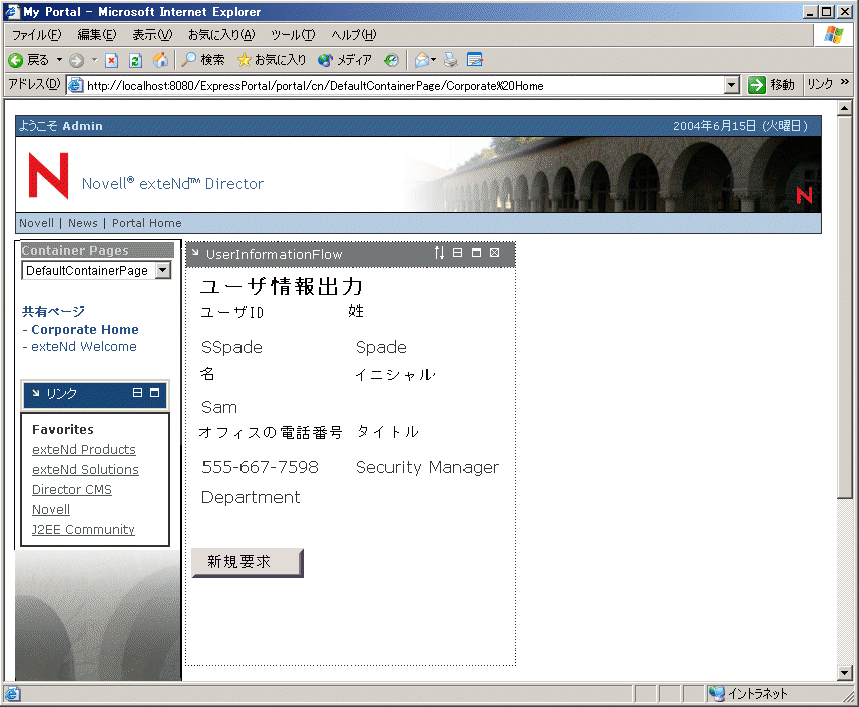Click the ホーム (Home) toolbar icon
Viewport: 859px width, 707px height.
[159, 59]
